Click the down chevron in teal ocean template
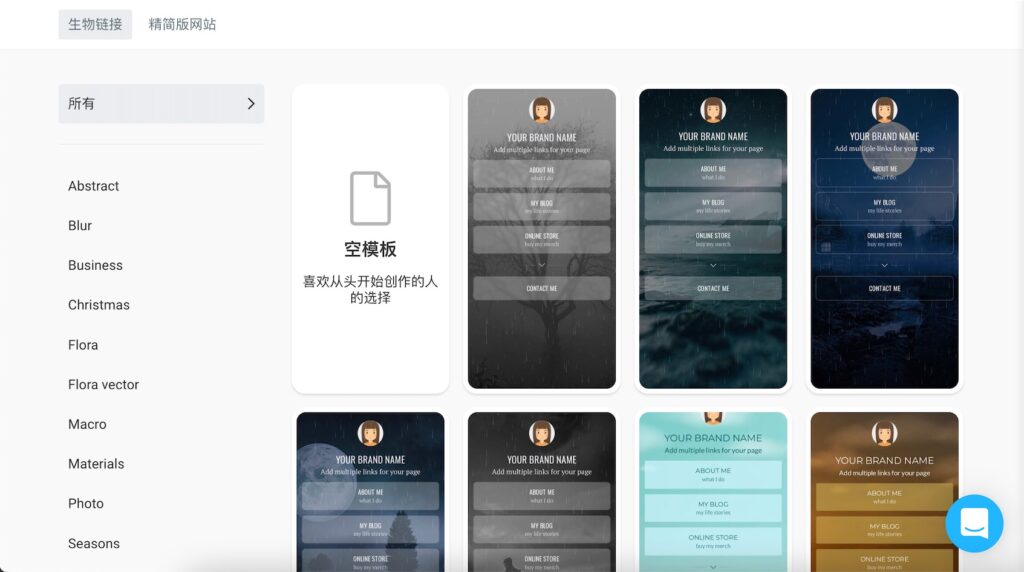The height and width of the screenshot is (572, 1024). [x=713, y=265]
